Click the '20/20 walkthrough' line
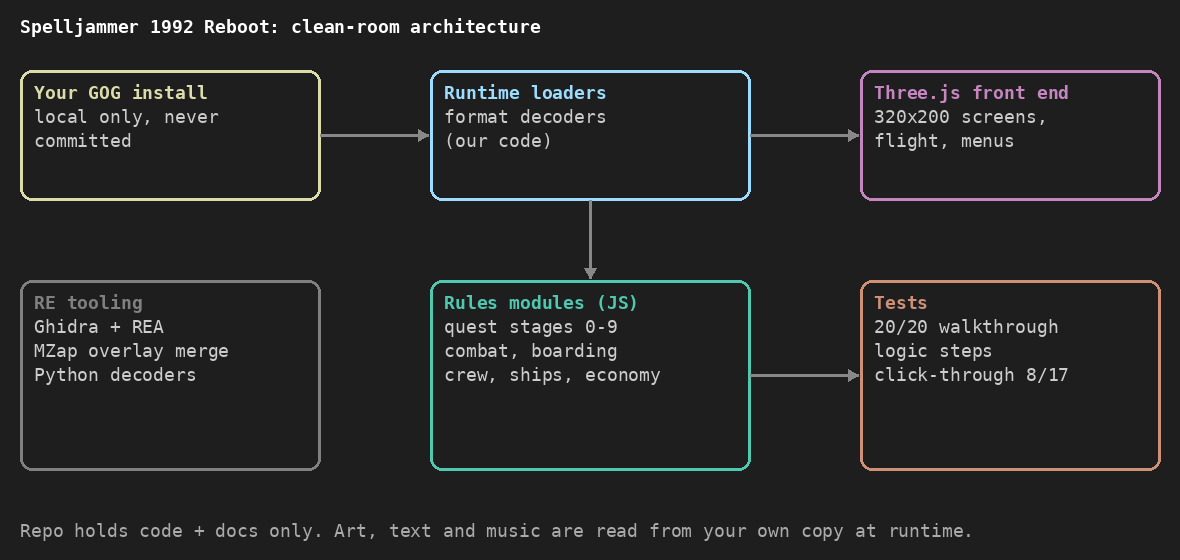Viewport: 1180px width, 560px height. coord(966,327)
